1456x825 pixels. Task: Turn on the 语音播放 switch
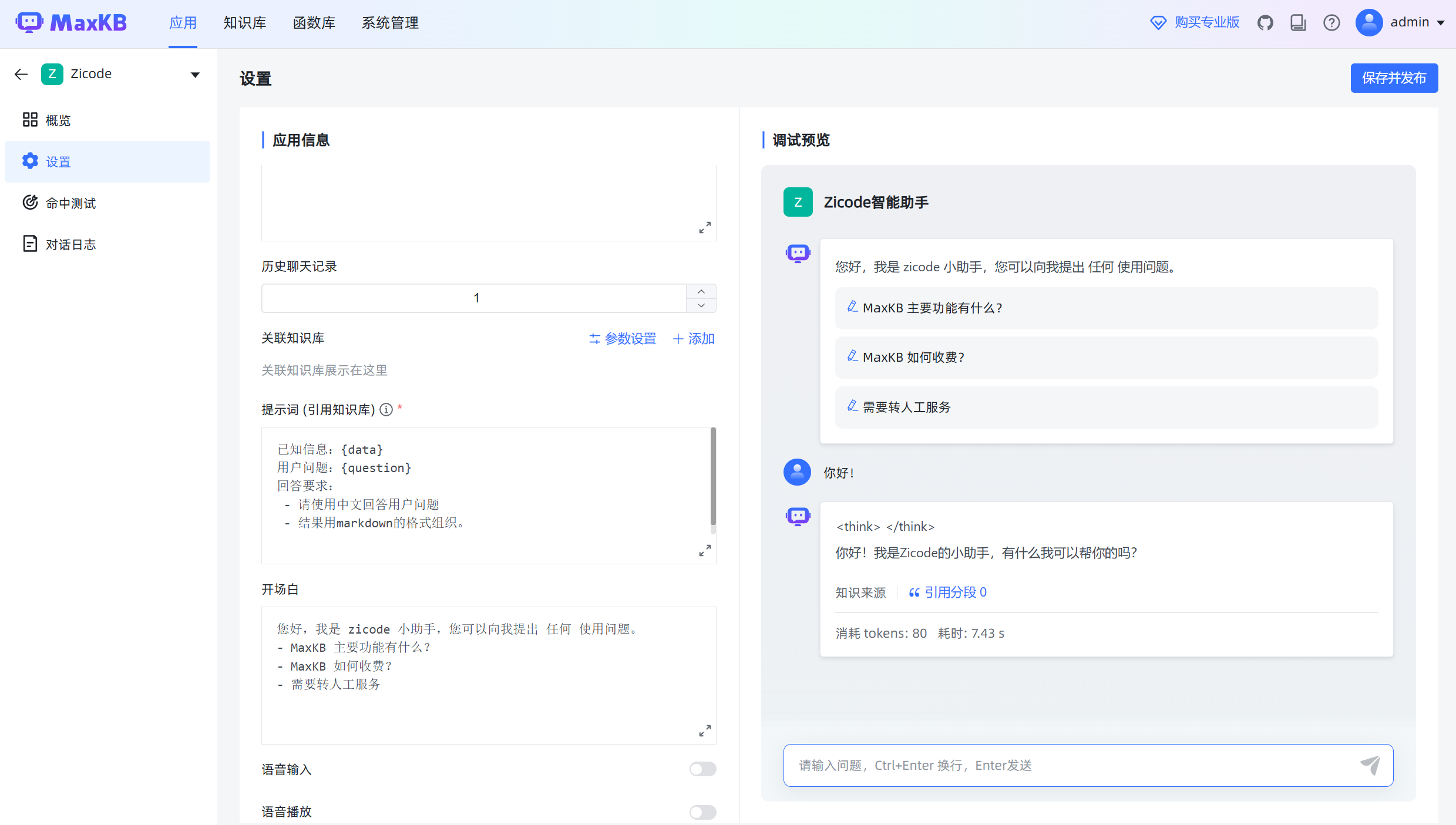tap(702, 812)
